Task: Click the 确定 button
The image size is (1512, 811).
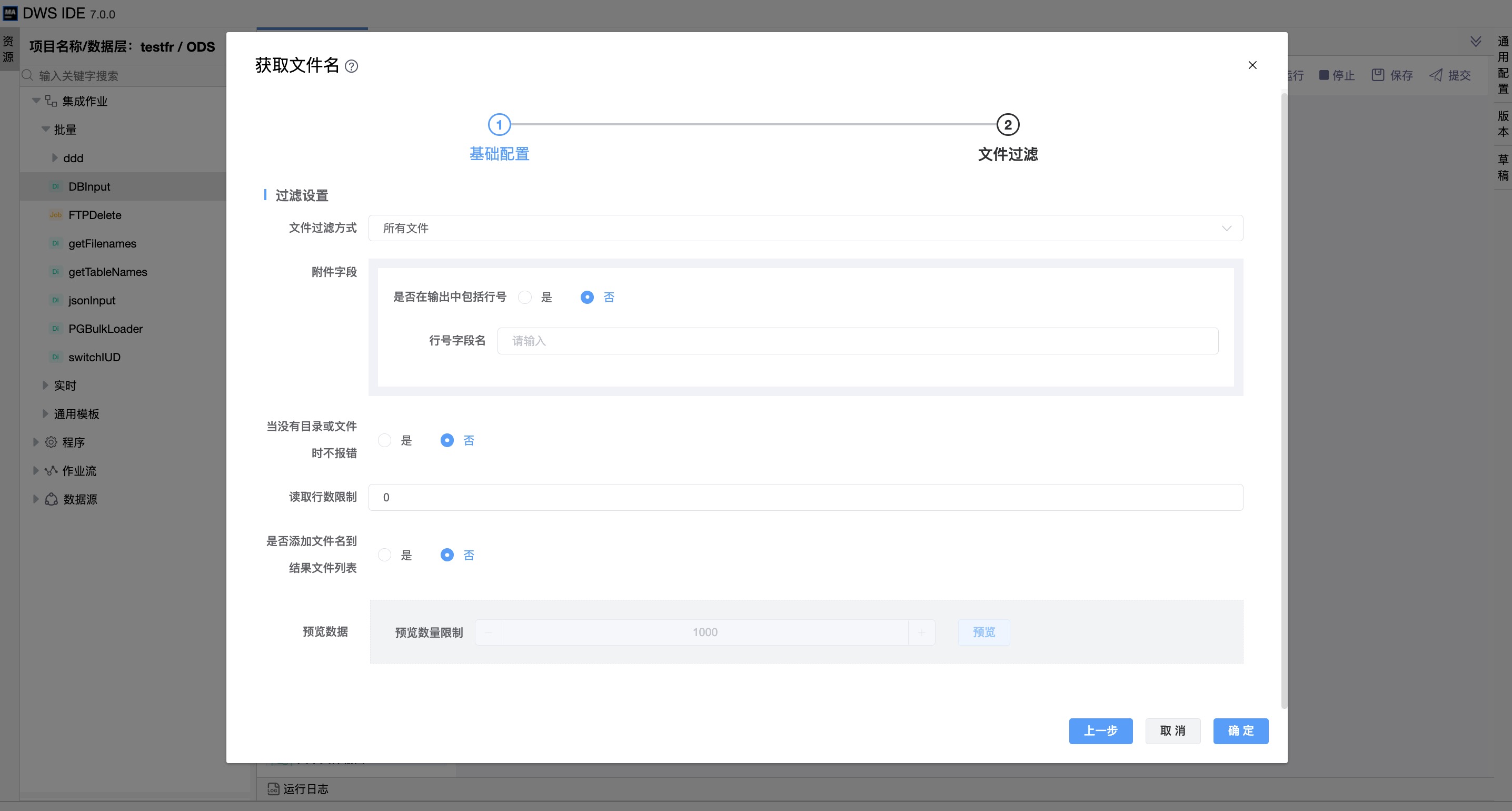Action: 1240,730
